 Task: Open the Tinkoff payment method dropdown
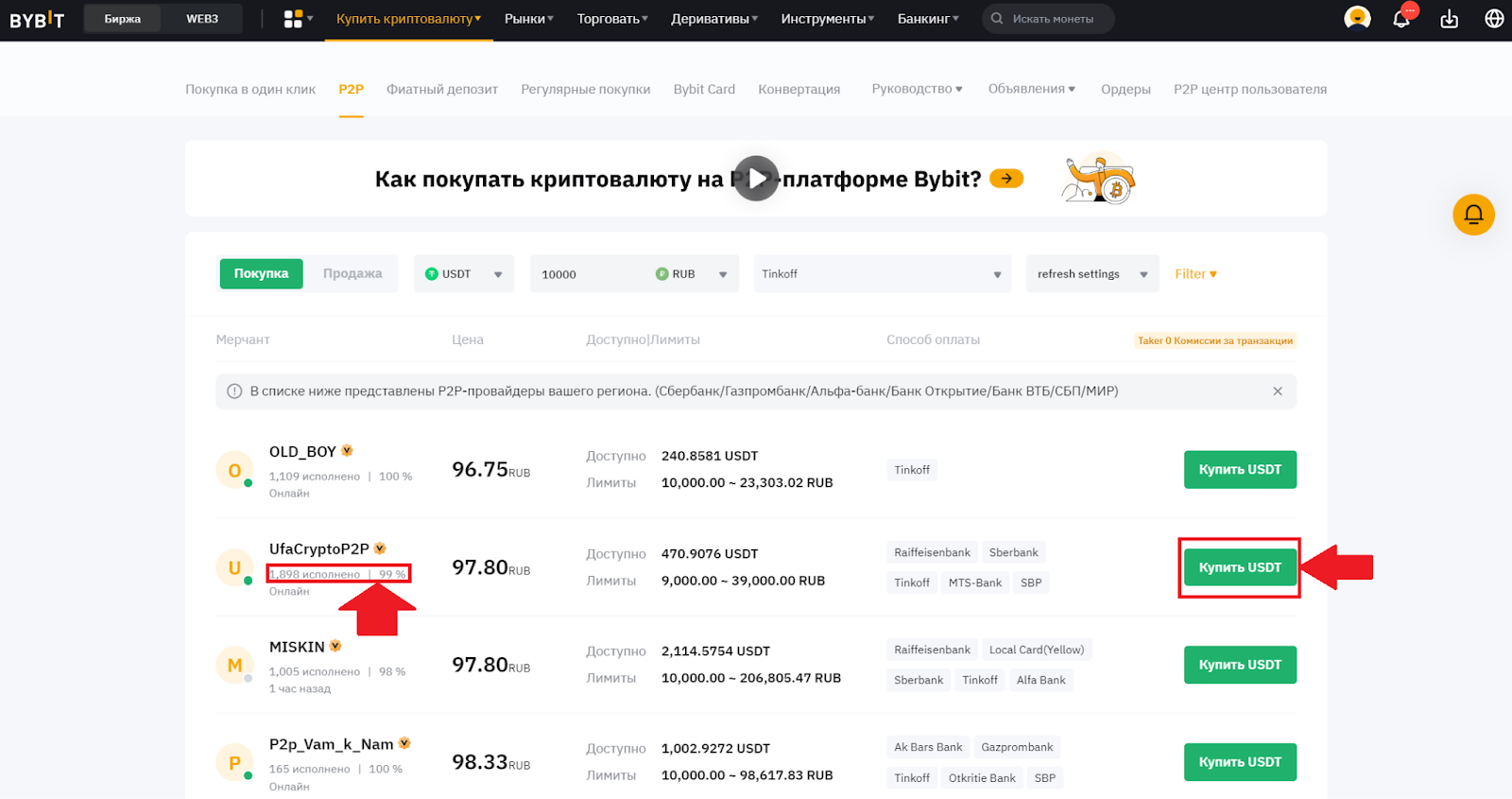pyautogui.click(x=883, y=273)
